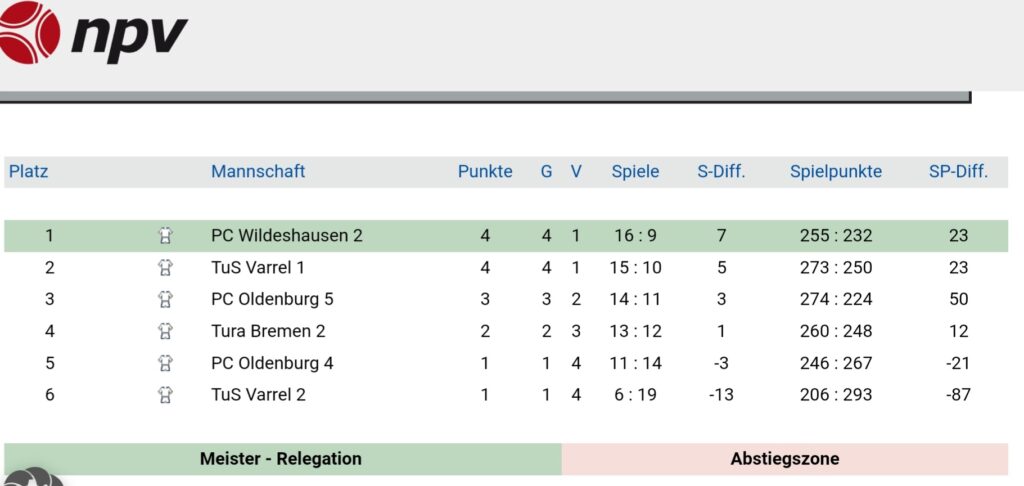Click jersey icon beside PC Oldenburg 5
1024x486 pixels.
(166, 299)
